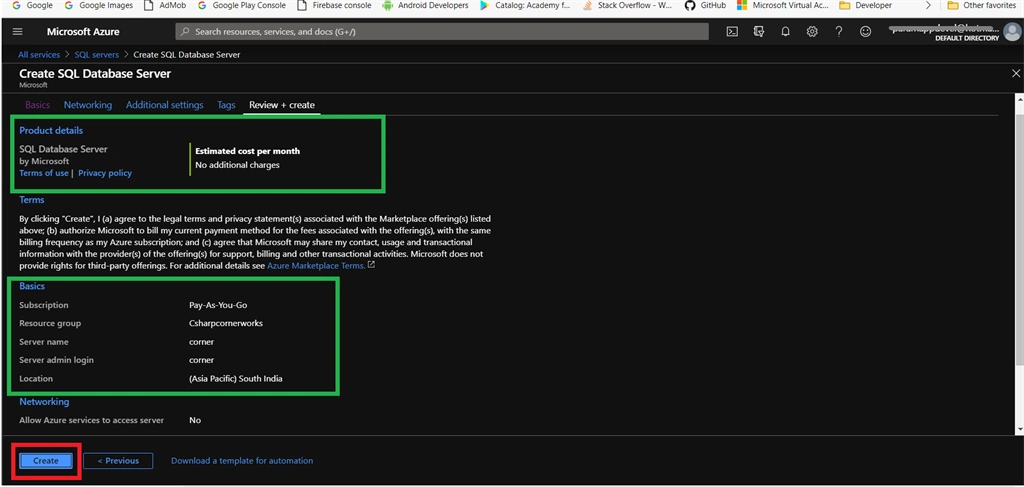This screenshot has width=1024, height=487.
Task: Click the Search resources, services, and docs box
Action: (x=441, y=31)
